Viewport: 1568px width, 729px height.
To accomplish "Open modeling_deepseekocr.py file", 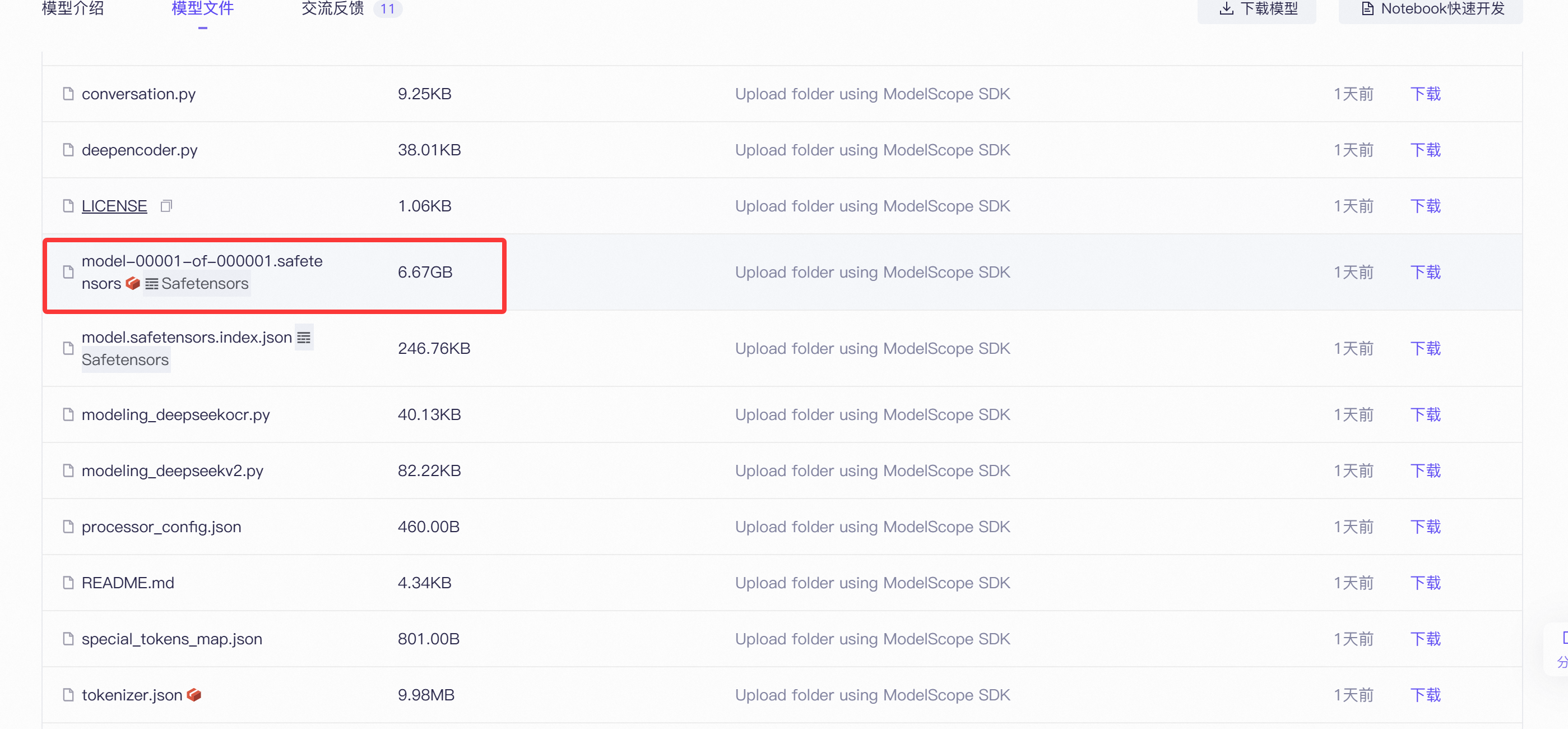I will pos(175,415).
